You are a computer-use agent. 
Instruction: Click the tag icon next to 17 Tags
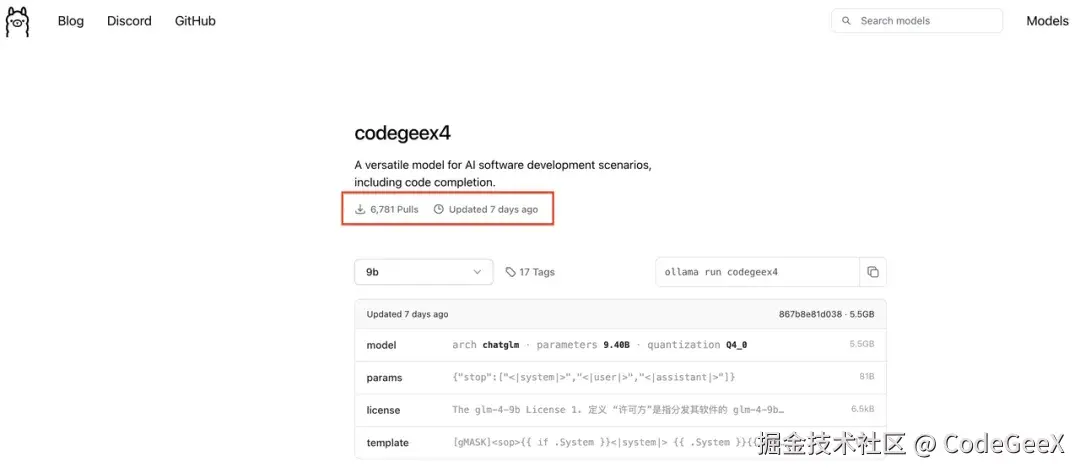(x=510, y=272)
